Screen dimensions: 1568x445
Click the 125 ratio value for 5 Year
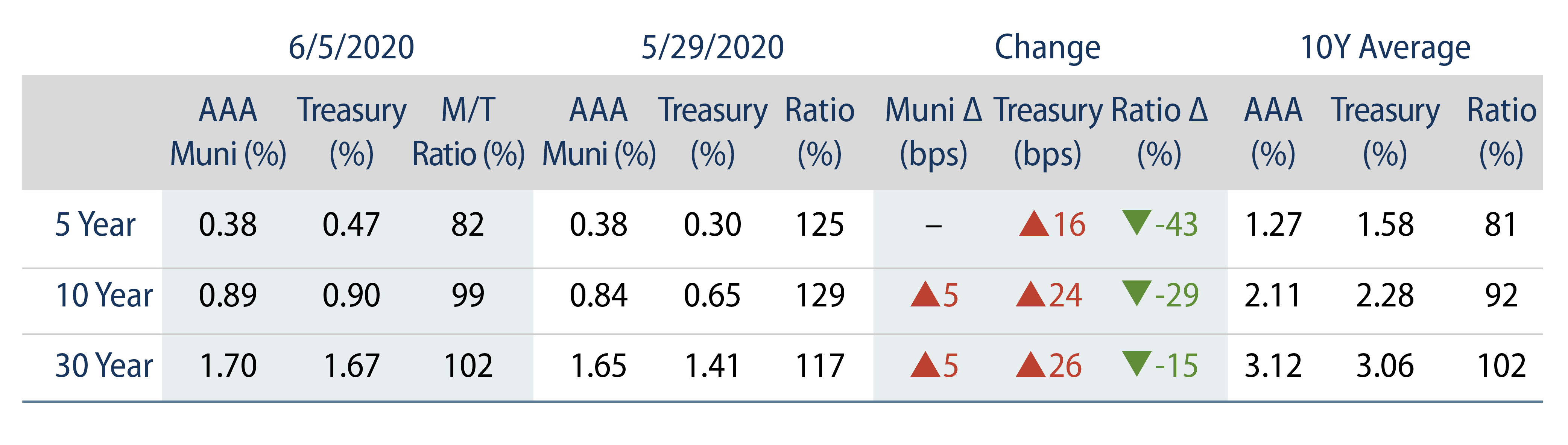820,225
